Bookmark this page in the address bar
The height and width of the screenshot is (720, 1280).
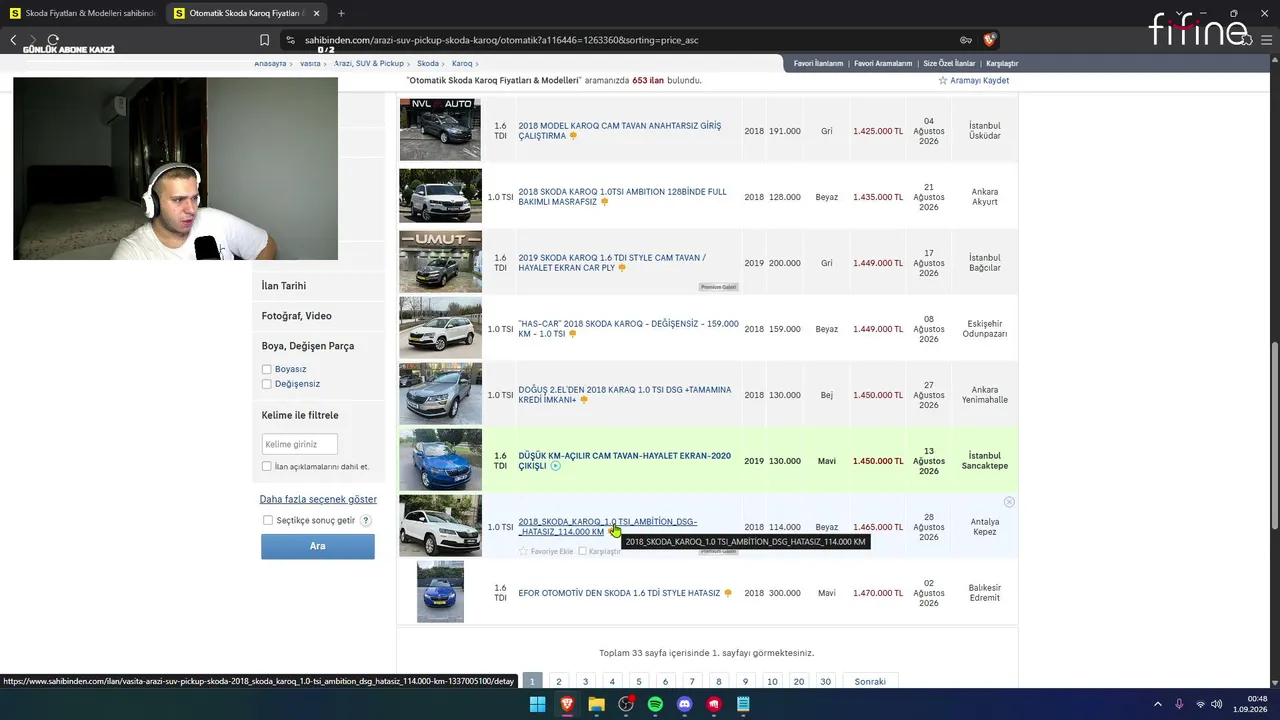tap(264, 40)
